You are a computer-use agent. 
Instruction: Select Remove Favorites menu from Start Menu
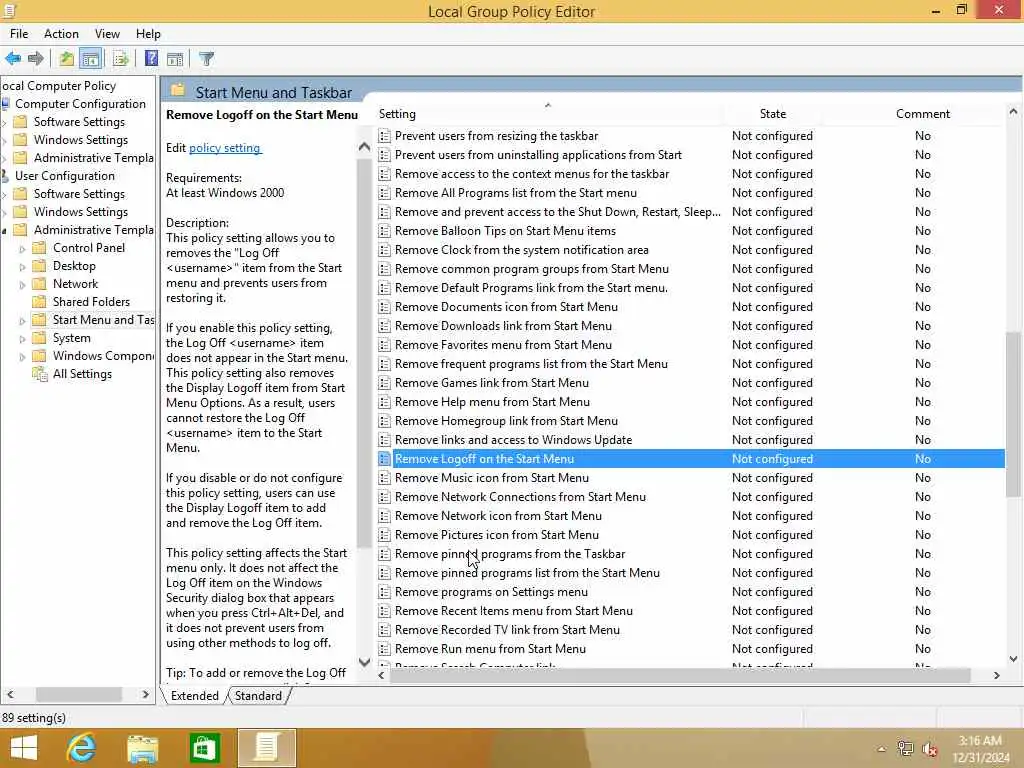504,345
